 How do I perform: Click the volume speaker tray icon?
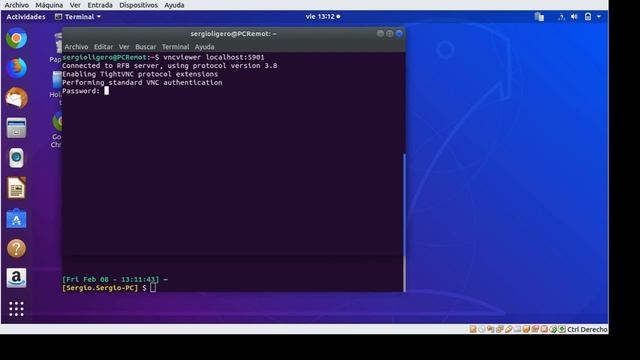click(x=574, y=17)
